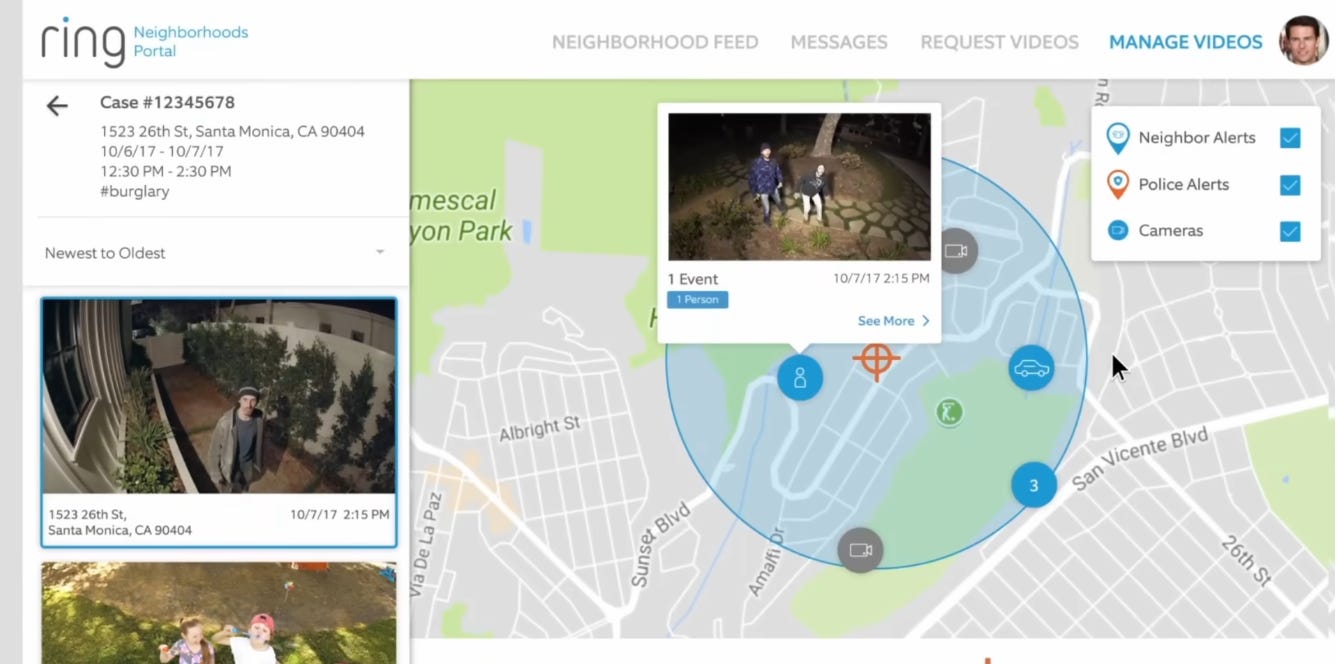
Task: Go back with the arrow beside Case #12345678
Action: (x=57, y=105)
